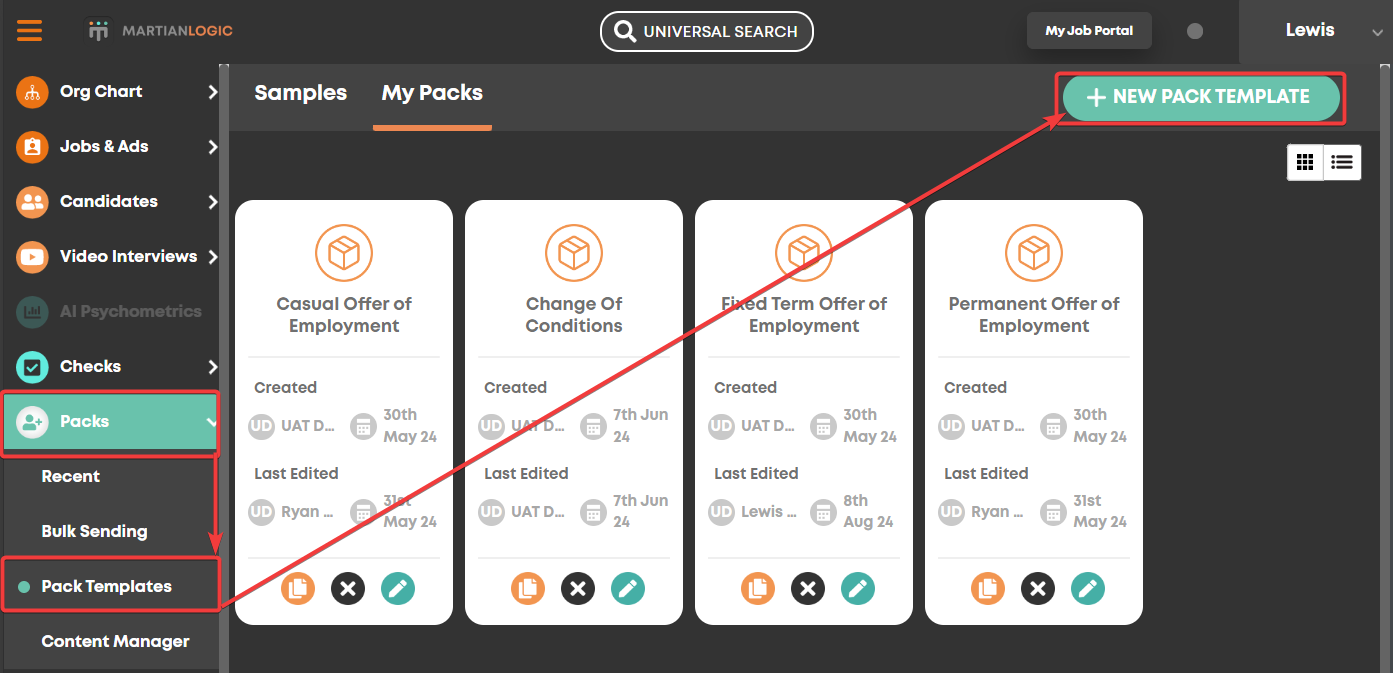Switch to grid view

1305,162
